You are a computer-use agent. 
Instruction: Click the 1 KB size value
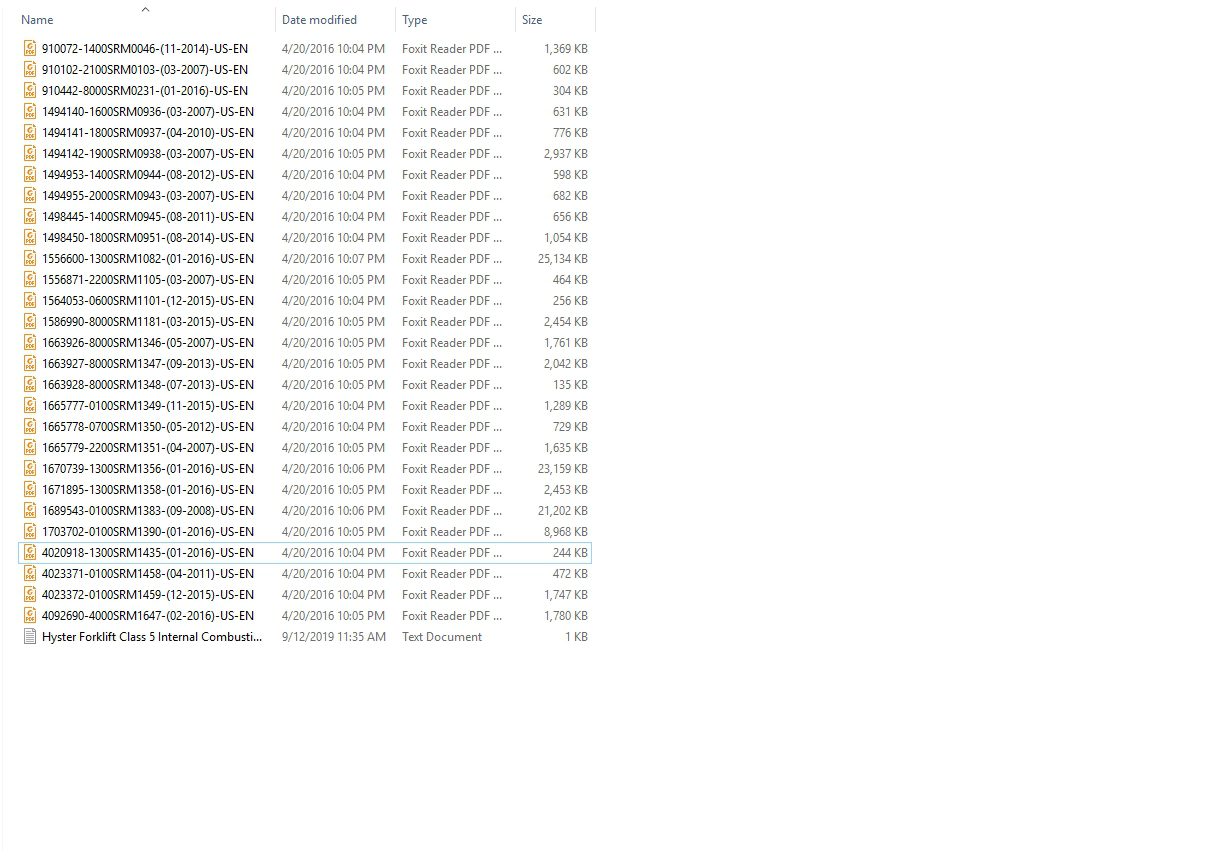coord(577,636)
